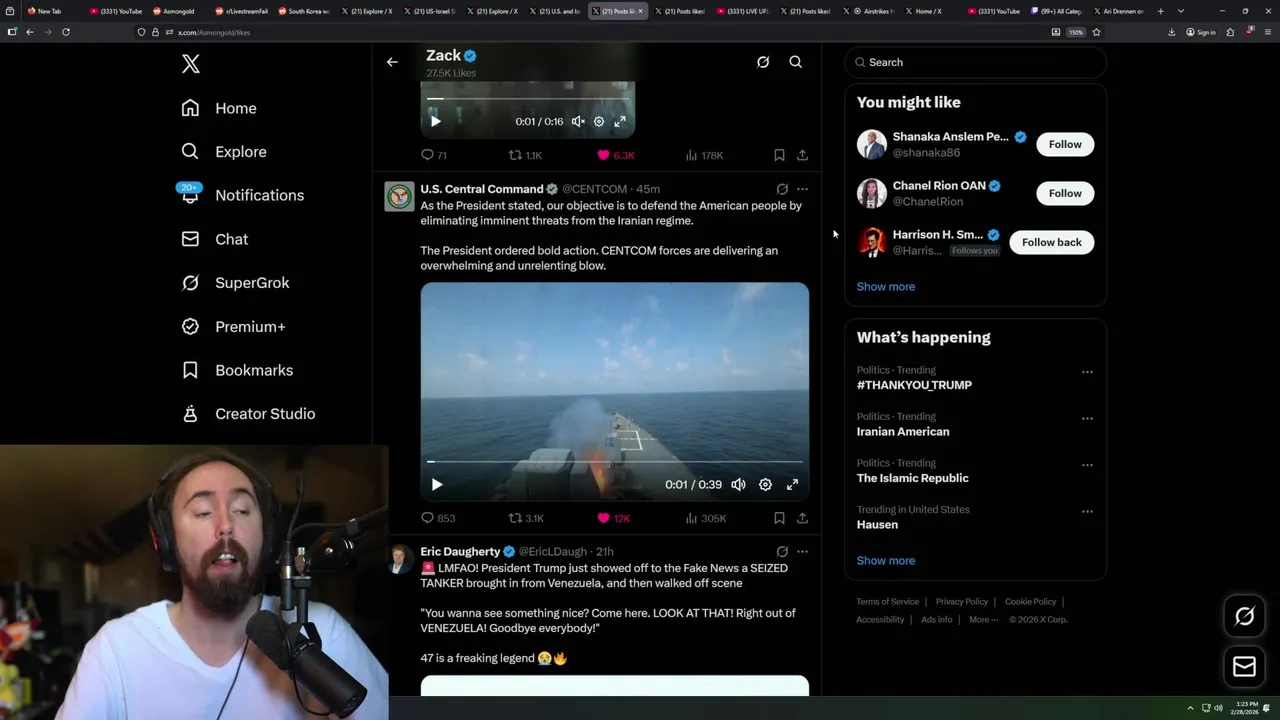The image size is (1280, 720).
Task: Click the search icon in Zack's header
Action: tap(796, 62)
